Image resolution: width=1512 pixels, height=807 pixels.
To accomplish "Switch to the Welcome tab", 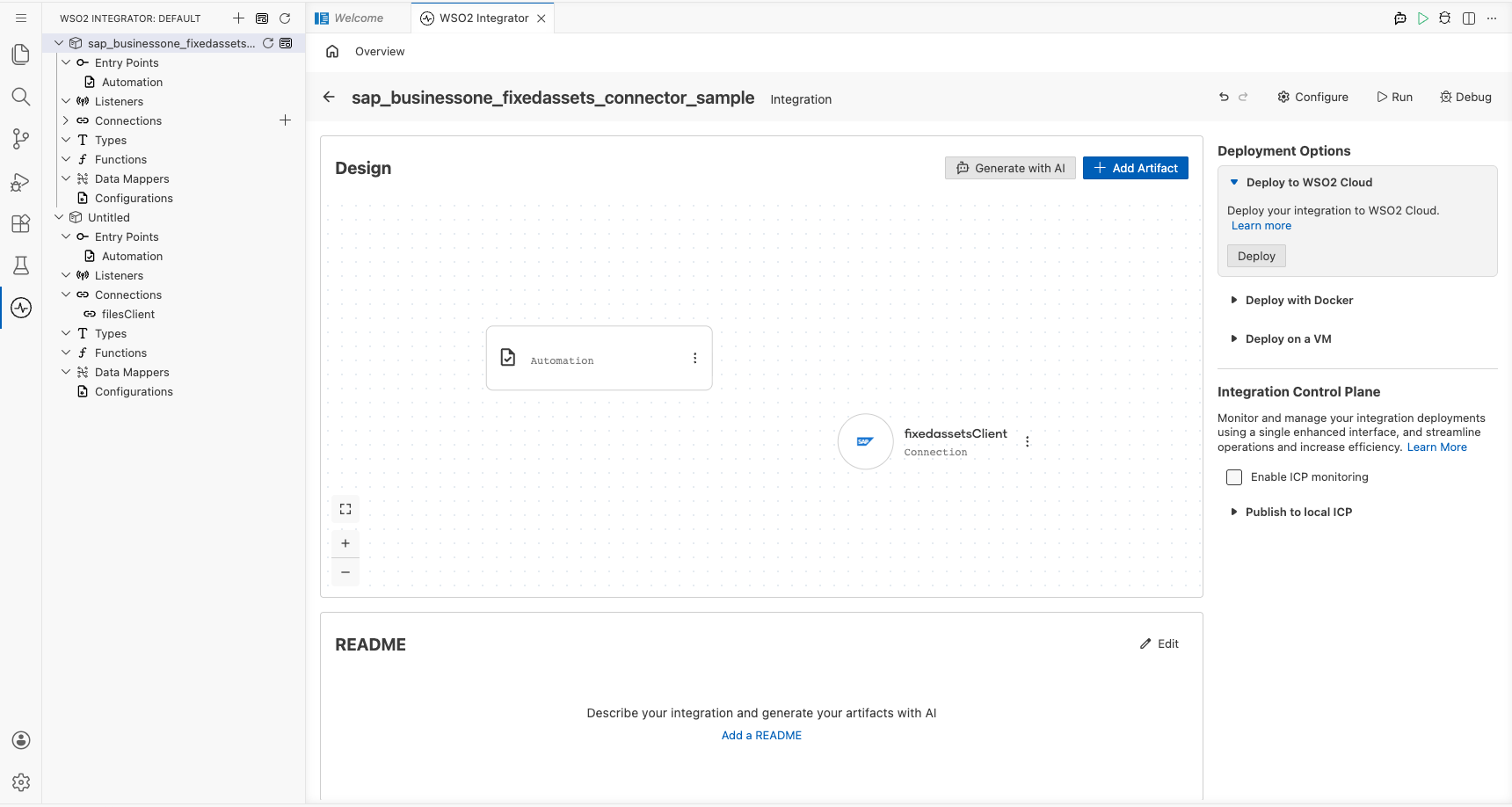I will [x=358, y=18].
